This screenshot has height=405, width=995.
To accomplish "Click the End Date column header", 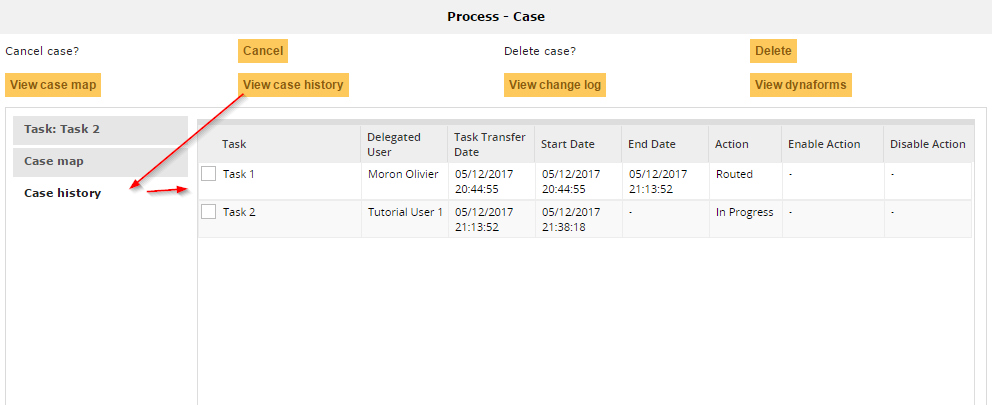I will [652, 144].
